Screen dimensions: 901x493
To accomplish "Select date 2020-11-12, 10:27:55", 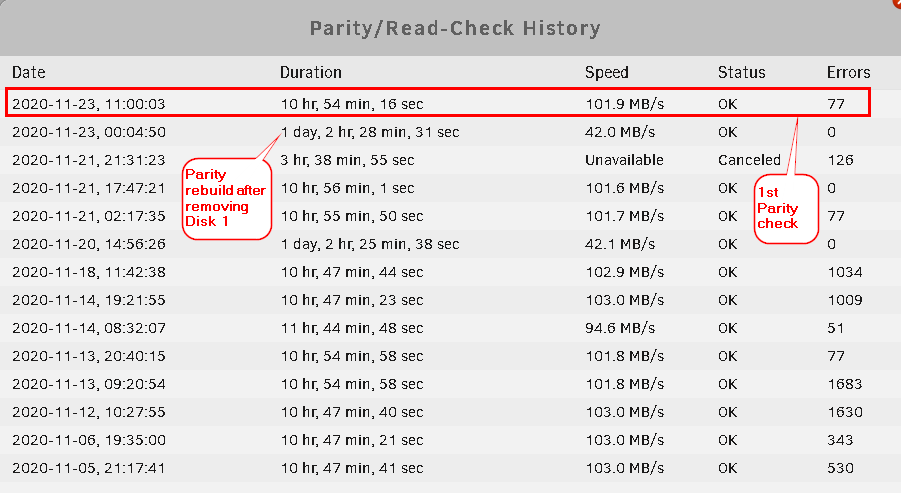I will (88, 413).
